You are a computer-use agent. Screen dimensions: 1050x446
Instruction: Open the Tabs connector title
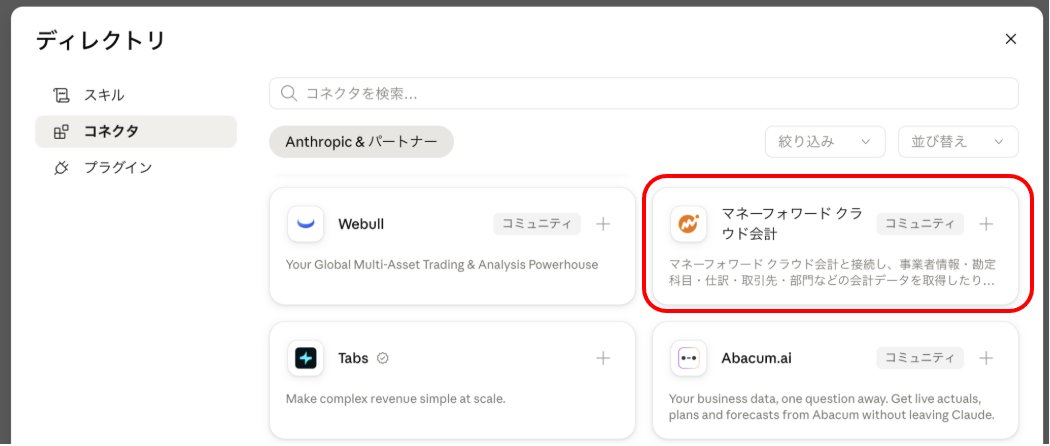pyautogui.click(x=353, y=358)
